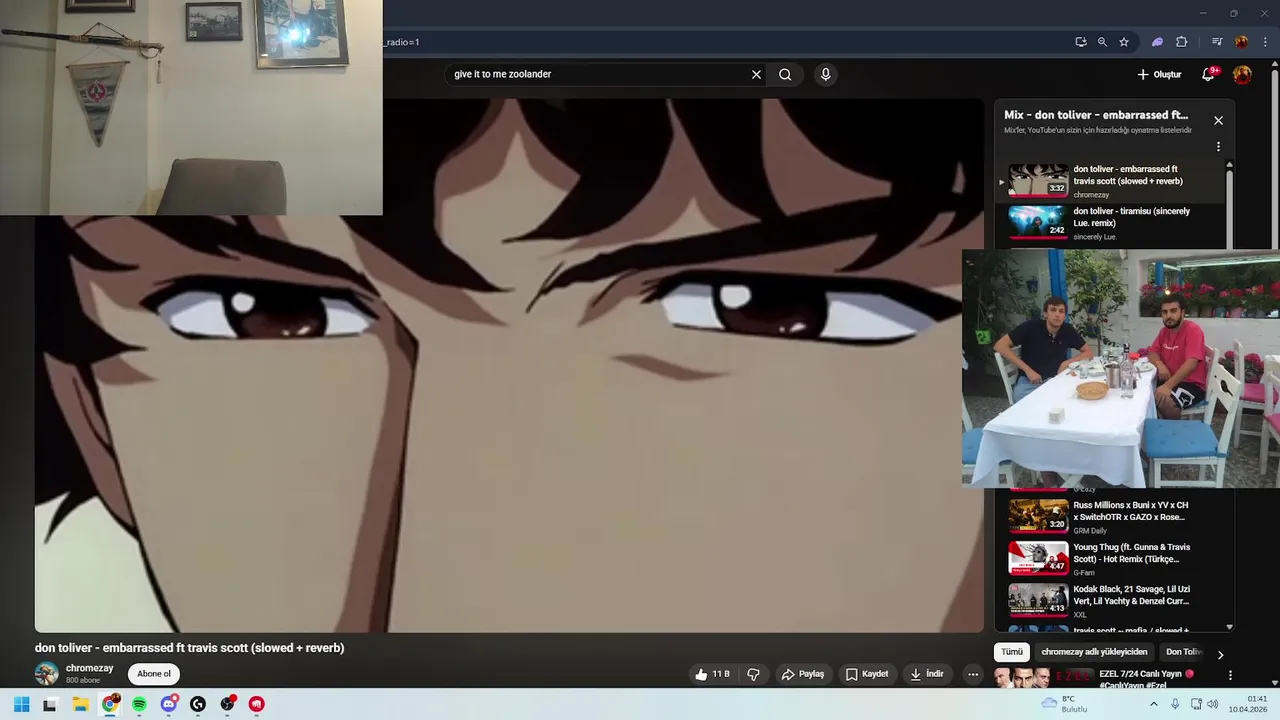Click the YouTube search magnifier button
The width and height of the screenshot is (1280, 720).
click(785, 74)
